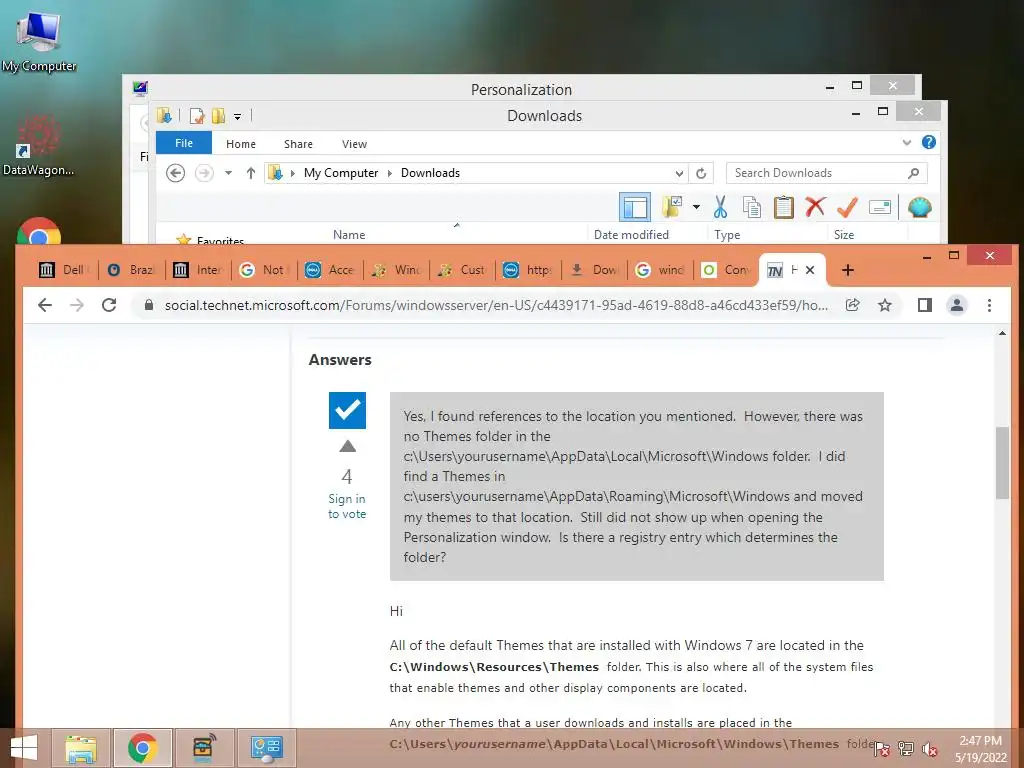1024x768 pixels.
Task: Switch to the Cust Chrome tab
Action: pyautogui.click(x=462, y=270)
